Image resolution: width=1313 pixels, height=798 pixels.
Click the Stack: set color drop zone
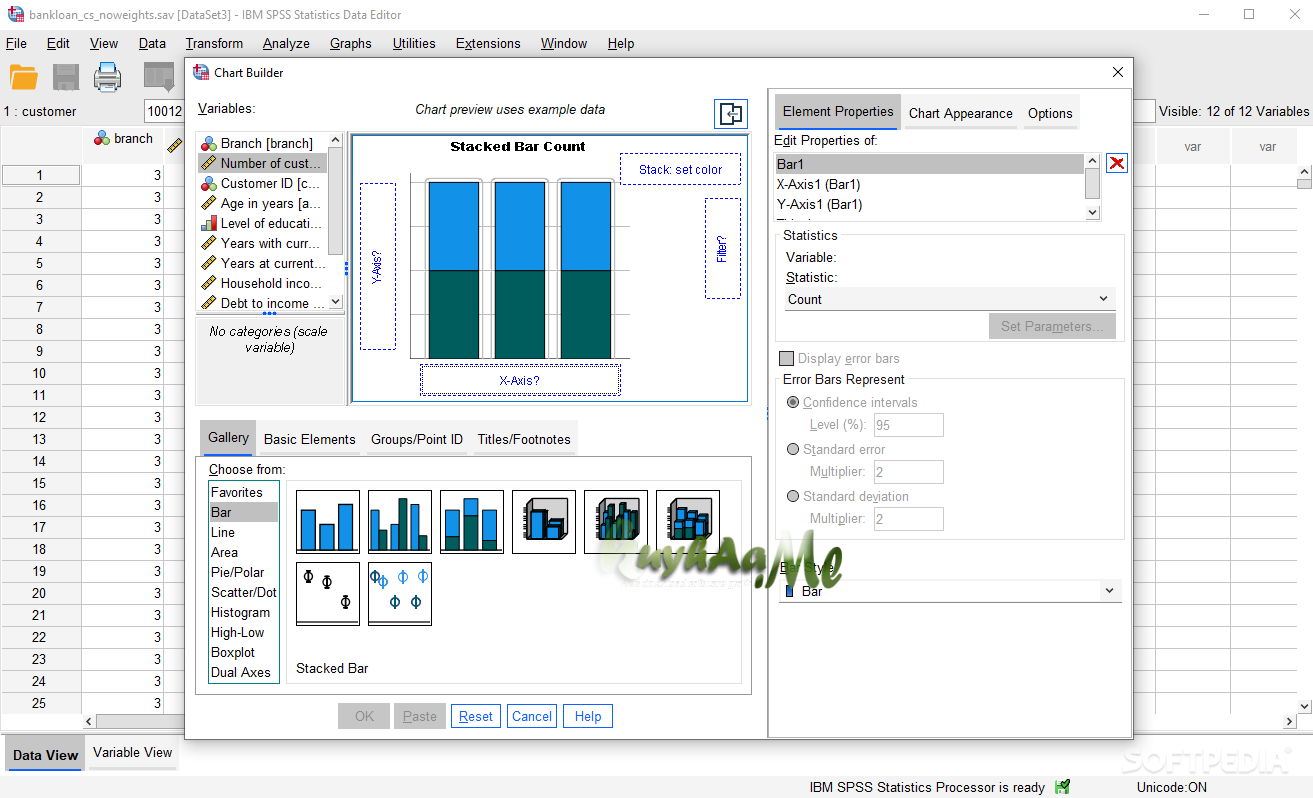[x=680, y=169]
